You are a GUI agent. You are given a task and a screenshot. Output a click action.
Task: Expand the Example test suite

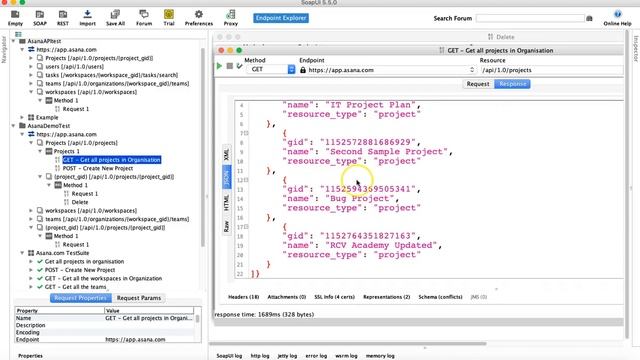22,117
